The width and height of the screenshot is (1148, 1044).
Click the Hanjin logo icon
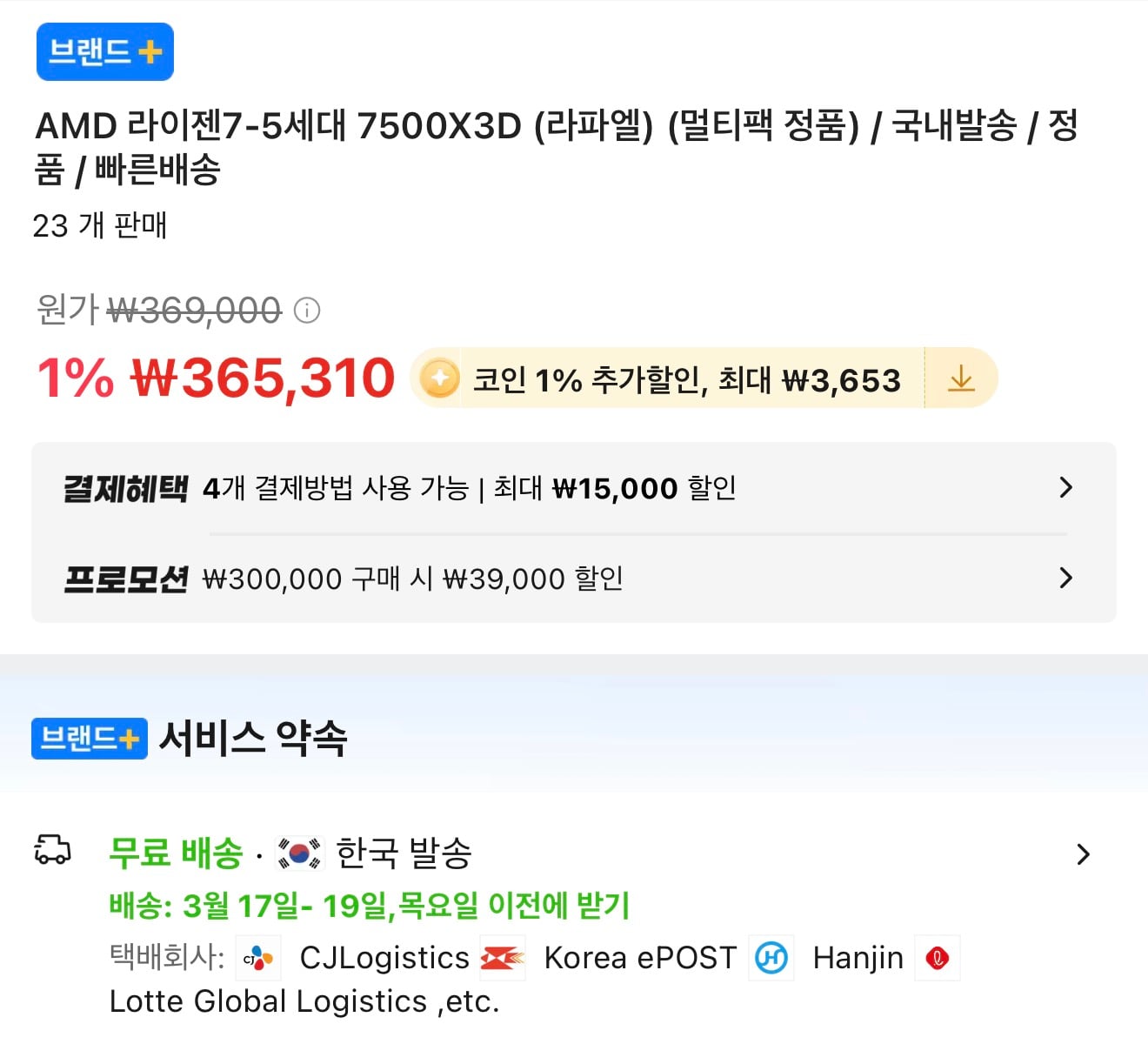(771, 958)
